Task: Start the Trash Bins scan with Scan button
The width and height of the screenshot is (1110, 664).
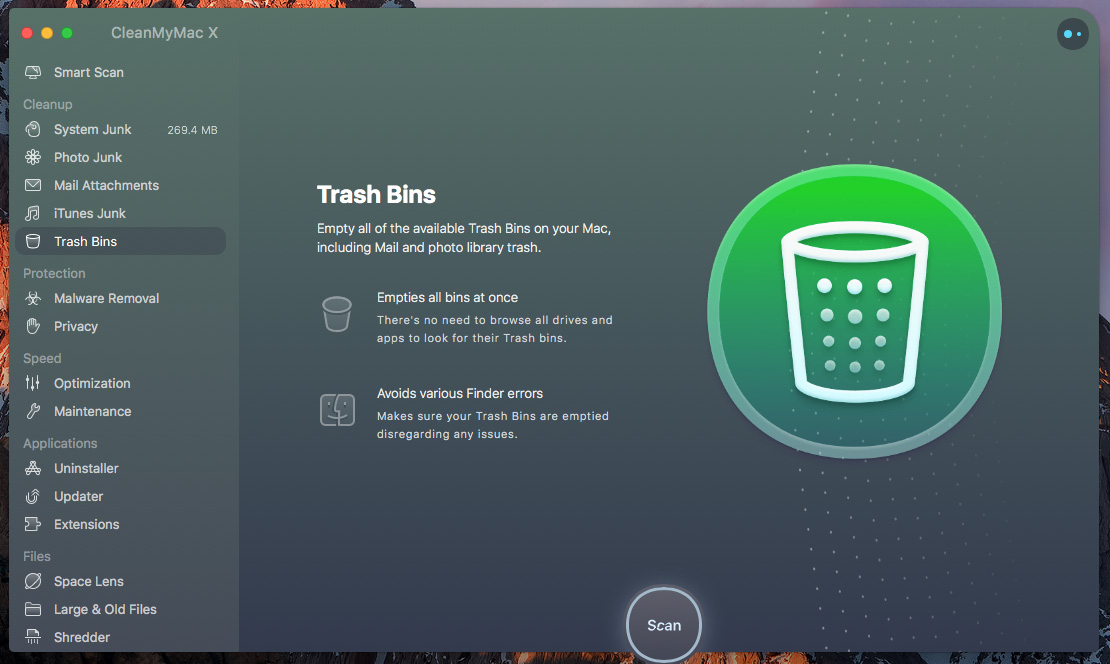Action: pos(663,625)
